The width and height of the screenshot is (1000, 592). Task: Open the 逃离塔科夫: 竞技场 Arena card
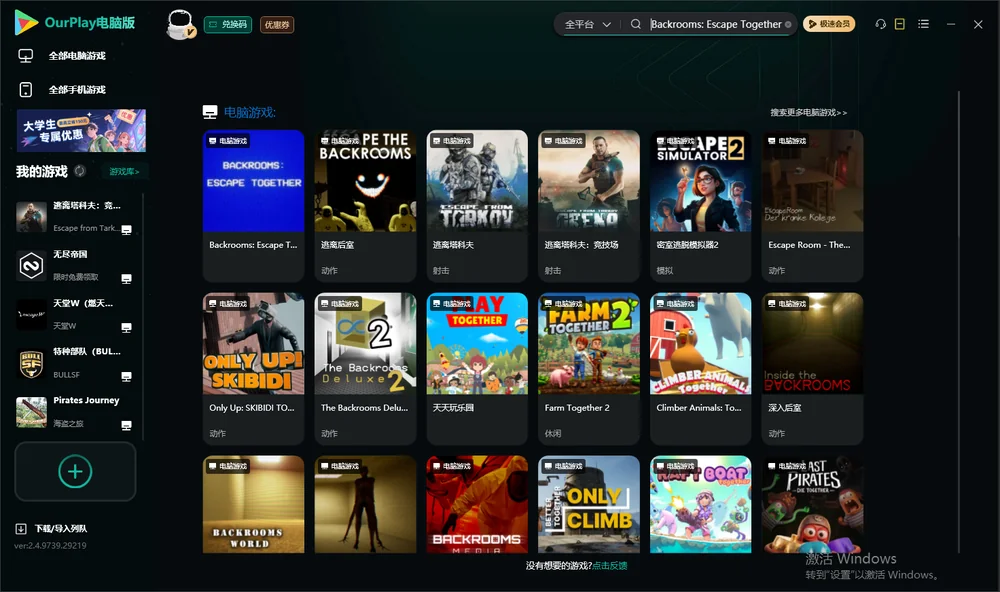(589, 205)
